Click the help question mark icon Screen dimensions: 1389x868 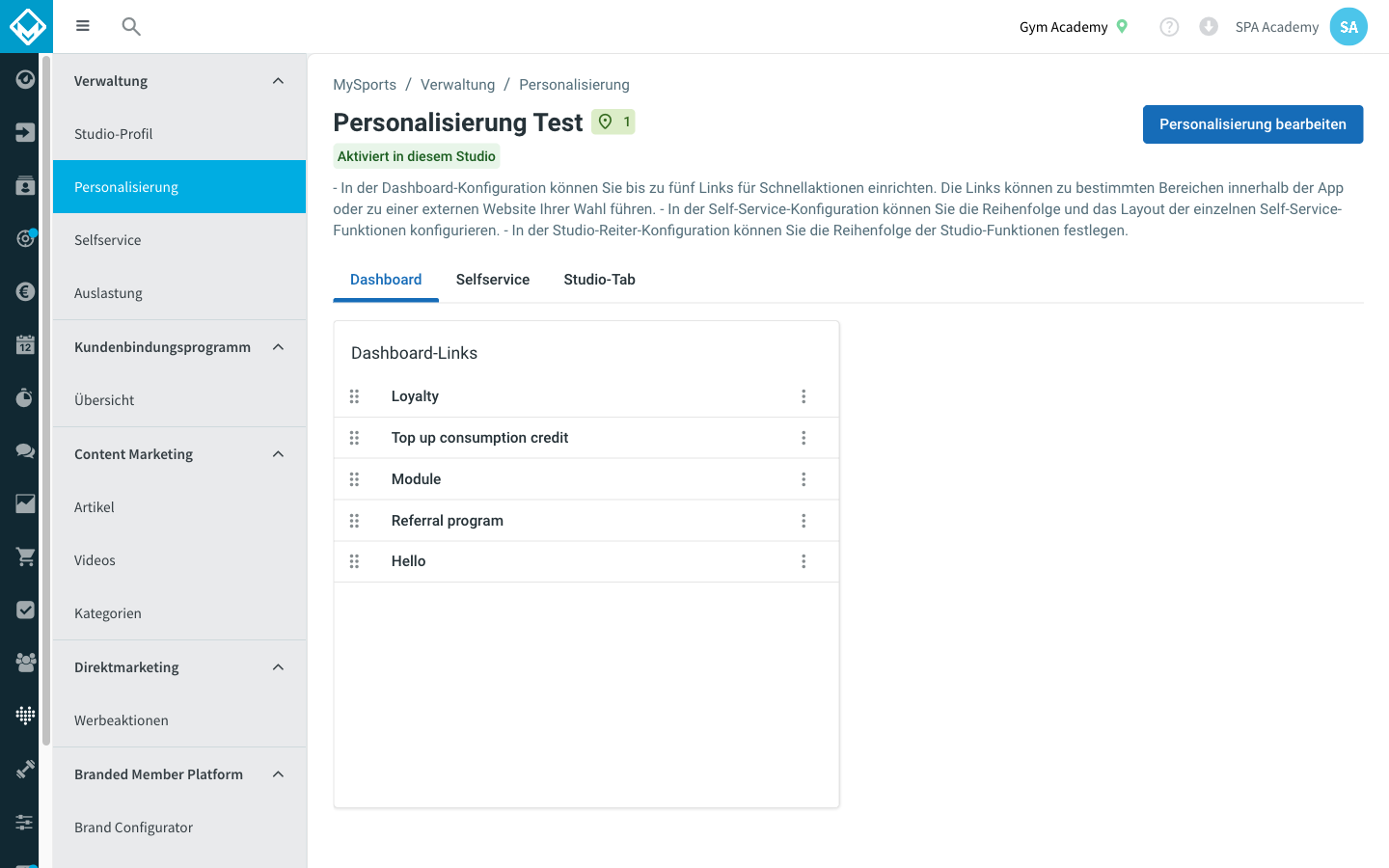coord(1169,27)
